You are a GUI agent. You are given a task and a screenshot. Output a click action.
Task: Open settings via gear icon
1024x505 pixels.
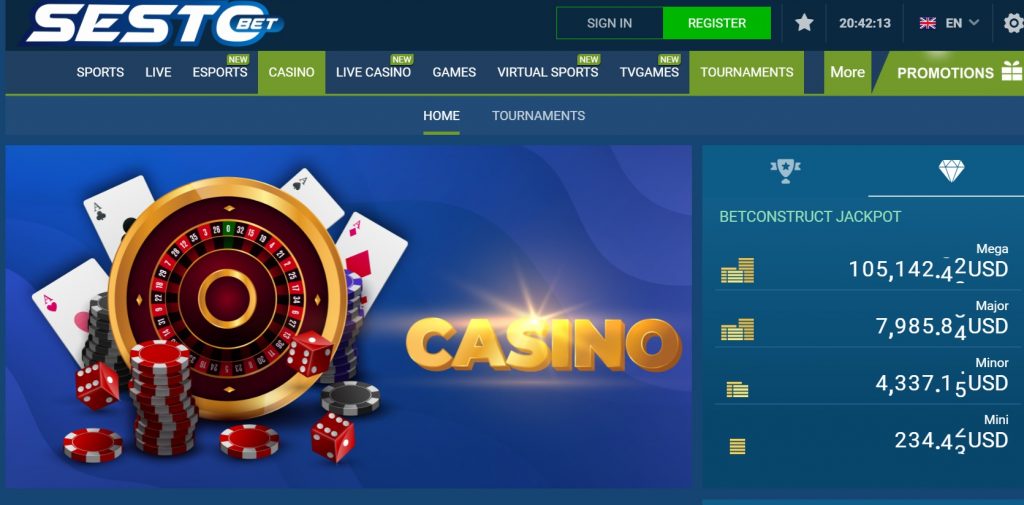point(1014,24)
